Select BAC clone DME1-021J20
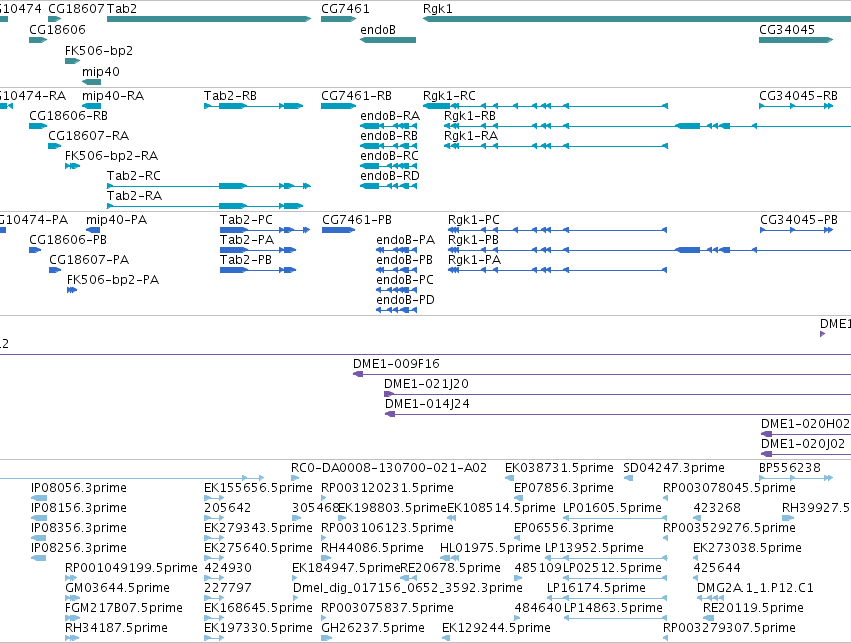The height and width of the screenshot is (643, 851). coord(618,394)
